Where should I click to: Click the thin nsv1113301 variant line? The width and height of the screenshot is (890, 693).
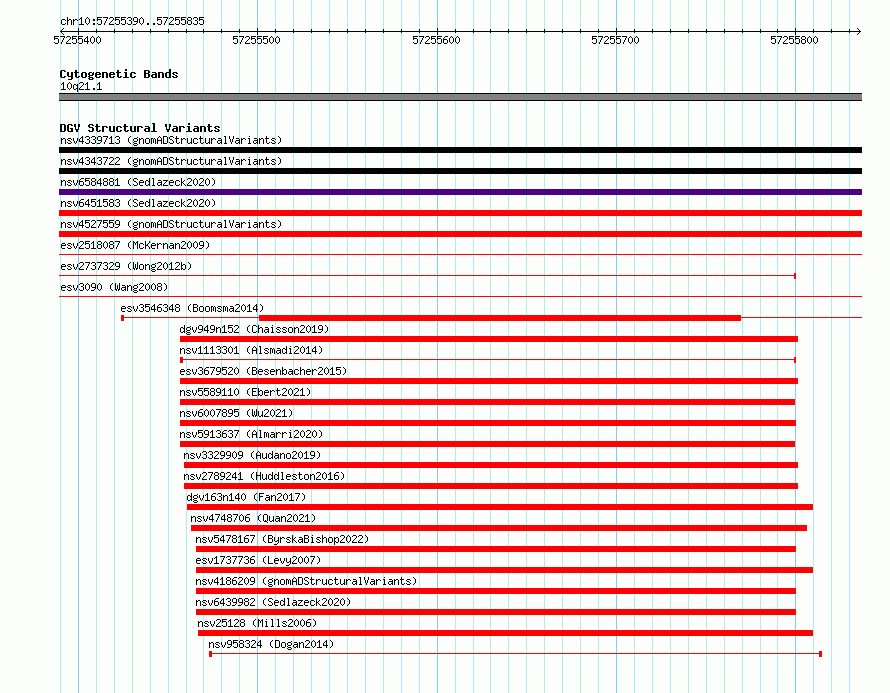(x=488, y=360)
